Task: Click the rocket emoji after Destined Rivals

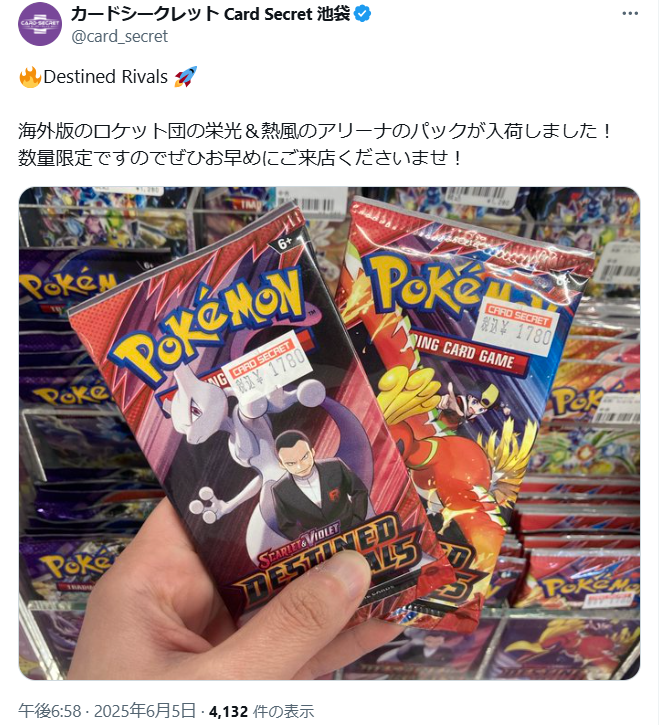Action: point(186,77)
